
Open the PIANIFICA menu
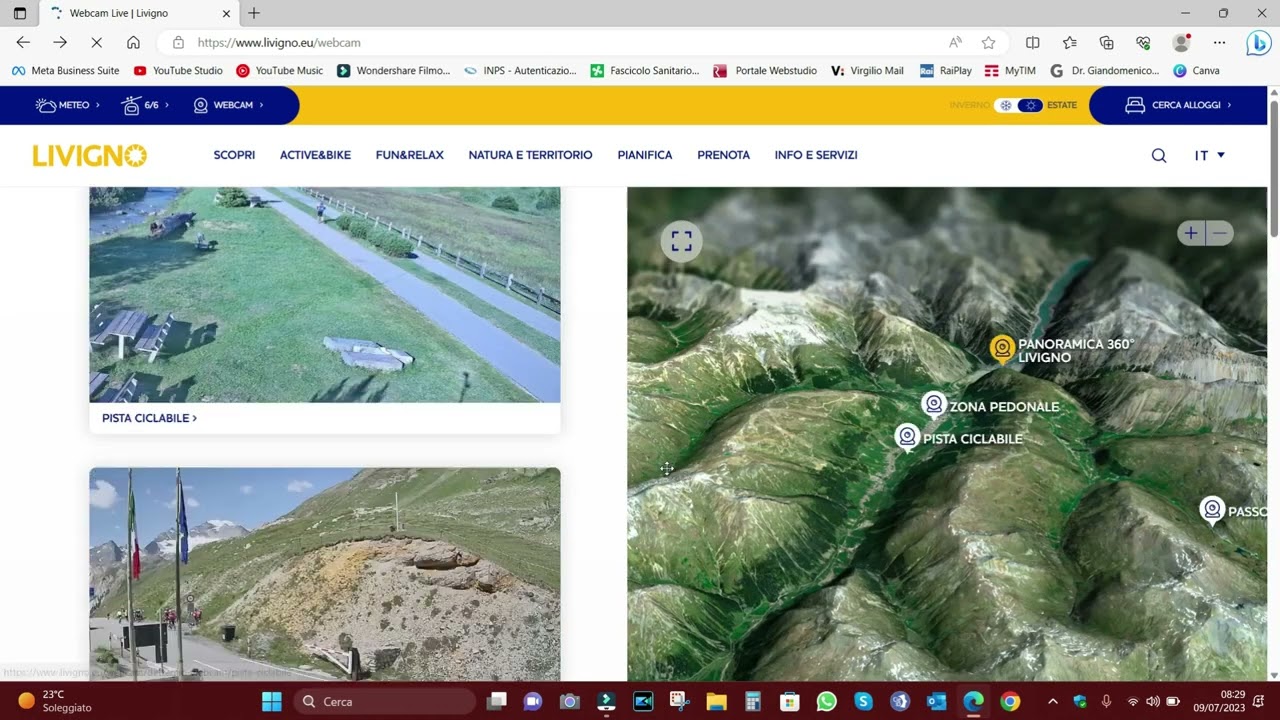point(645,155)
